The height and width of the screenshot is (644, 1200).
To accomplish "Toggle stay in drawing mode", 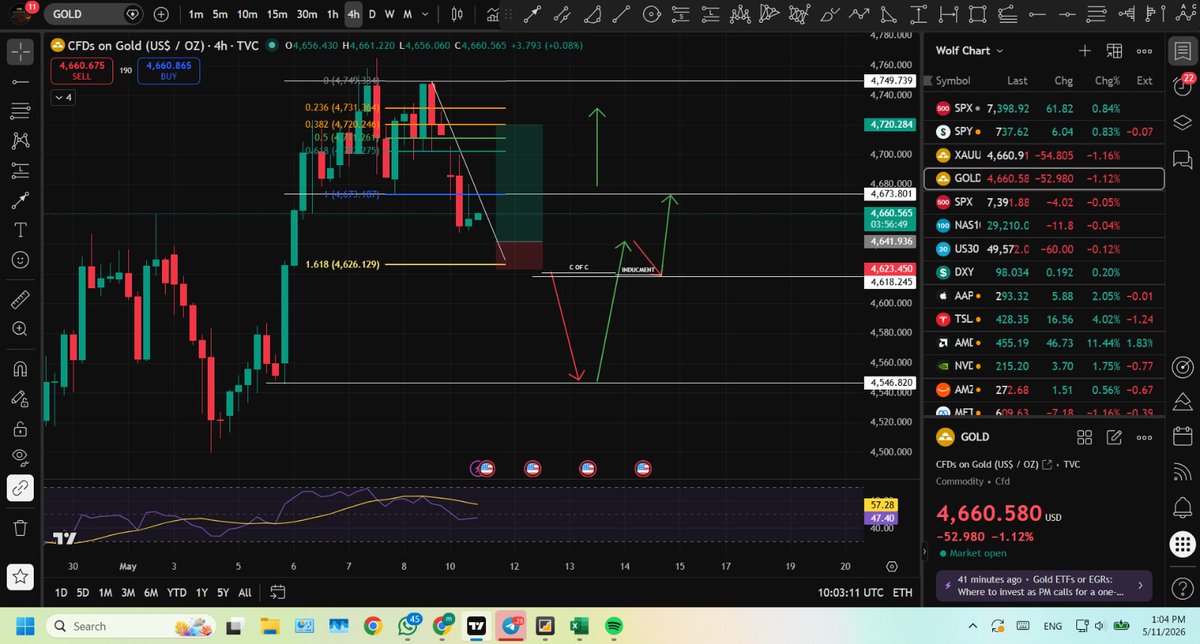I will point(20,398).
